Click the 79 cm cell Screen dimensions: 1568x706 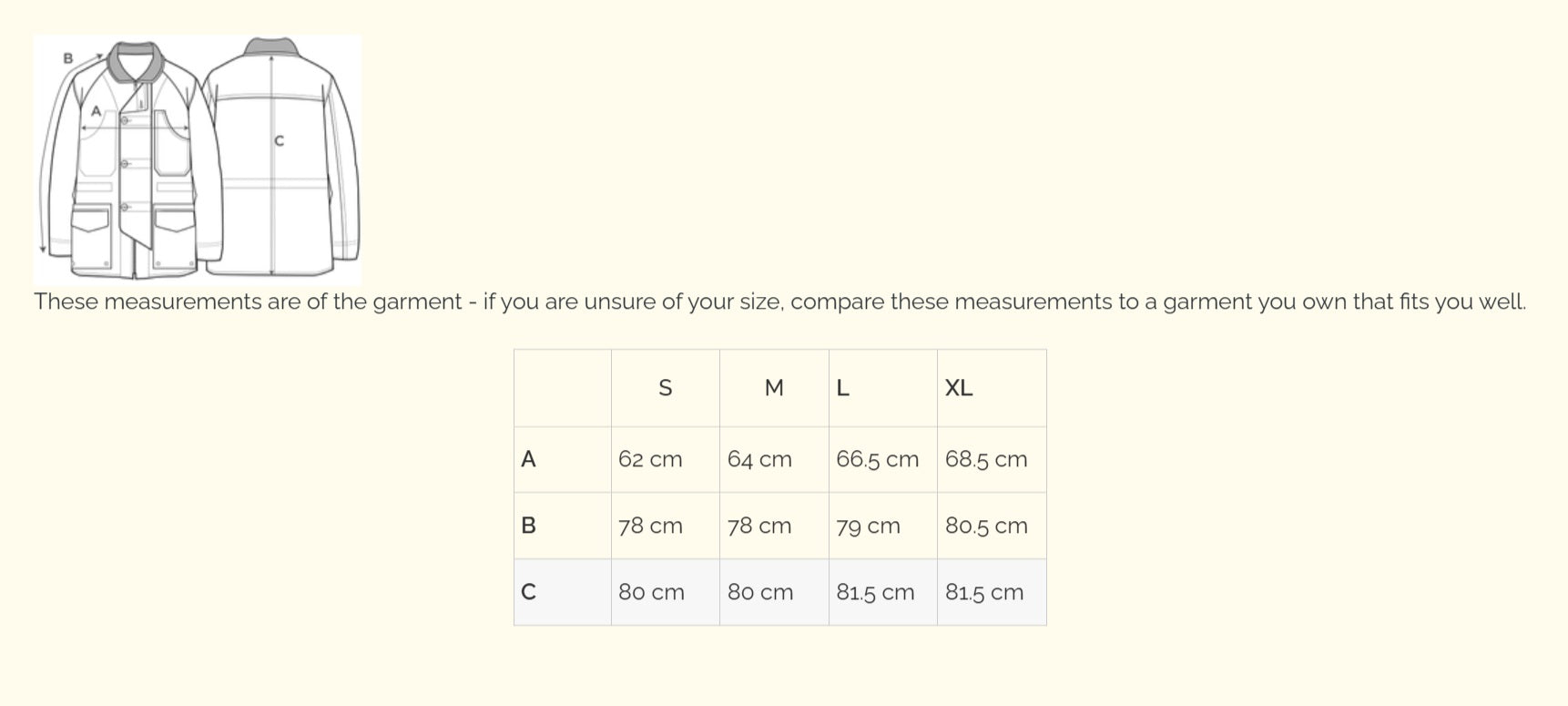(x=868, y=526)
